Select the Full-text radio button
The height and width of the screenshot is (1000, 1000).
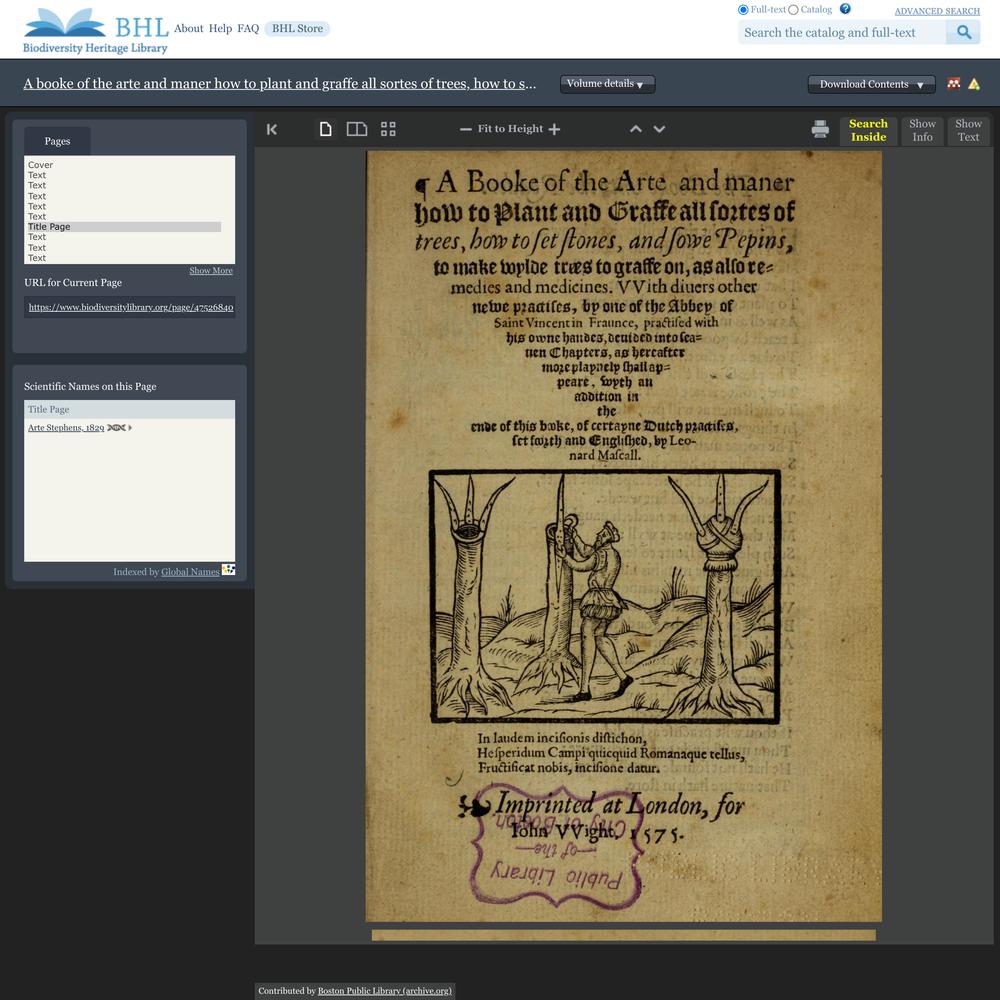tap(743, 10)
